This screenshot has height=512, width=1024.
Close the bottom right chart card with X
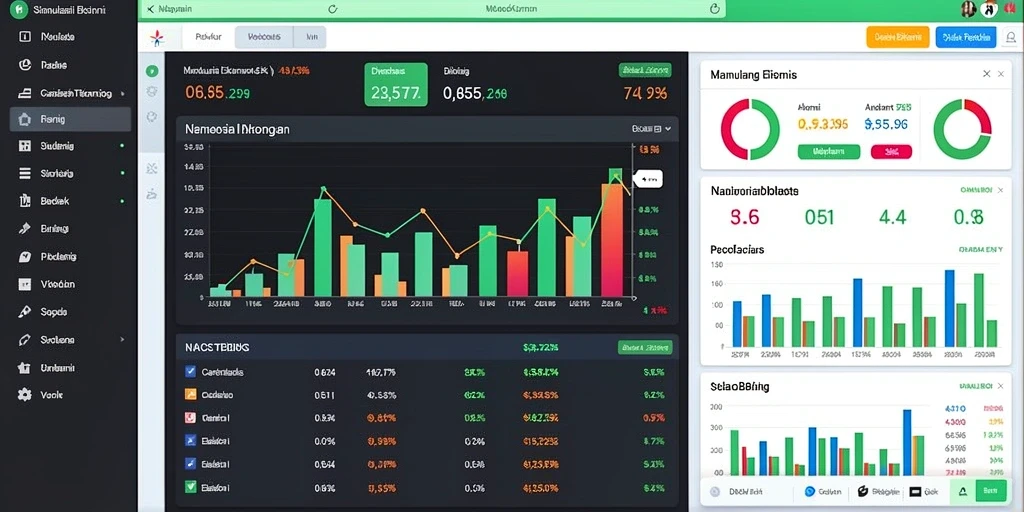pyautogui.click(x=1000, y=386)
